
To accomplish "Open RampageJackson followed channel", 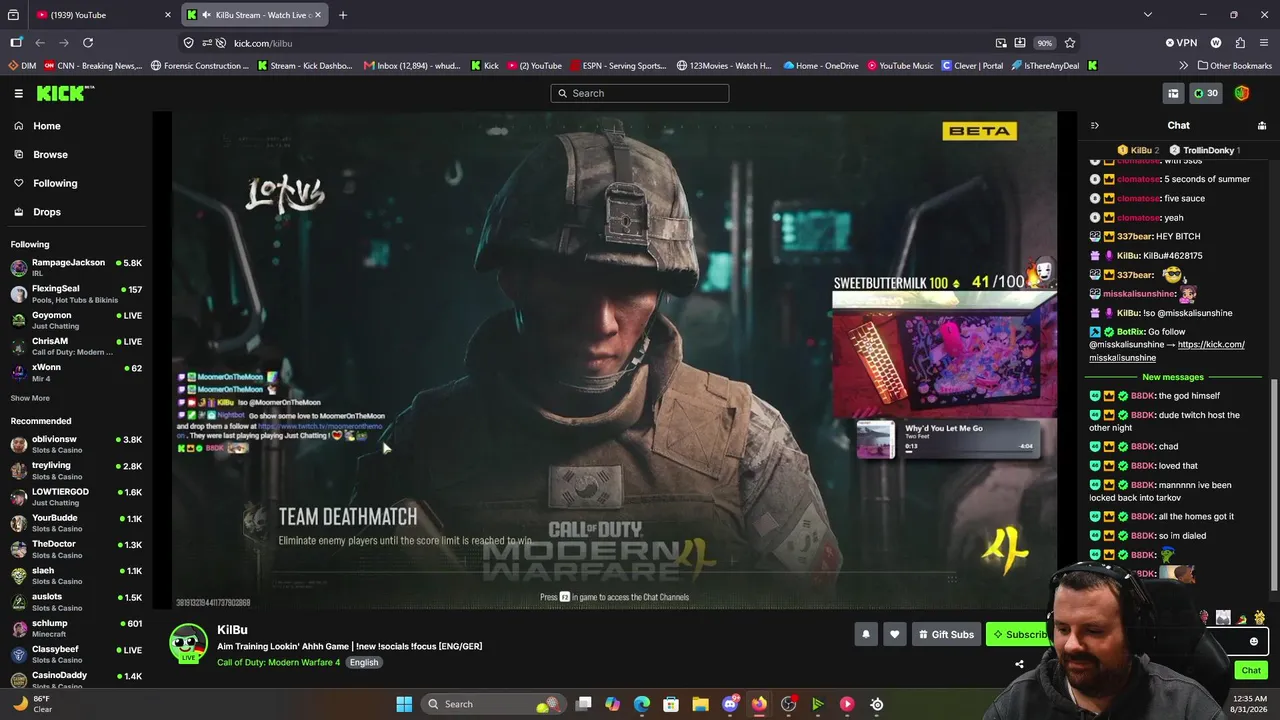I will pos(76,267).
